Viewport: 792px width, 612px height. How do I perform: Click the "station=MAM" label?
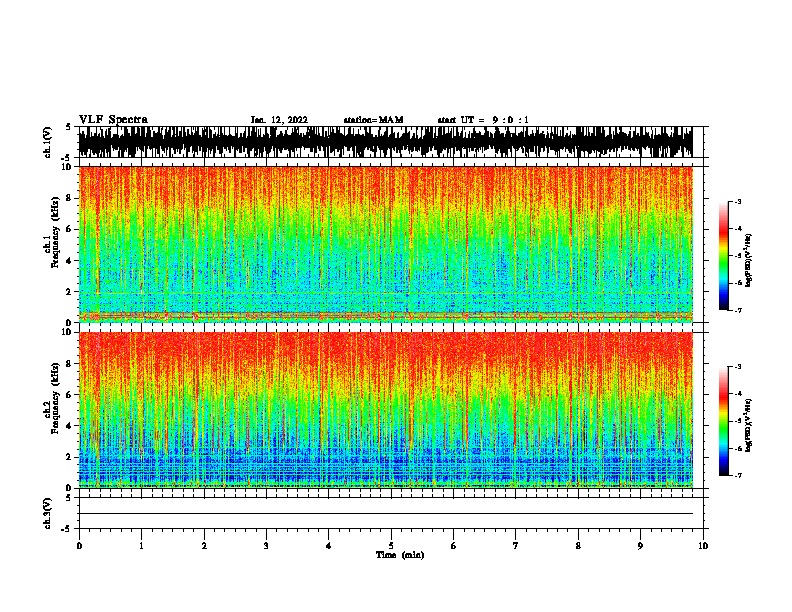click(x=374, y=120)
